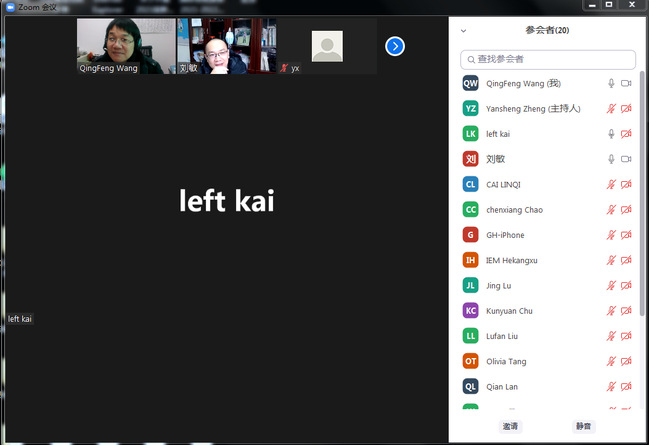Viewport: 649px width, 445px height.
Task: Click Olivia Tang's disabled camera icon
Action: (x=626, y=361)
